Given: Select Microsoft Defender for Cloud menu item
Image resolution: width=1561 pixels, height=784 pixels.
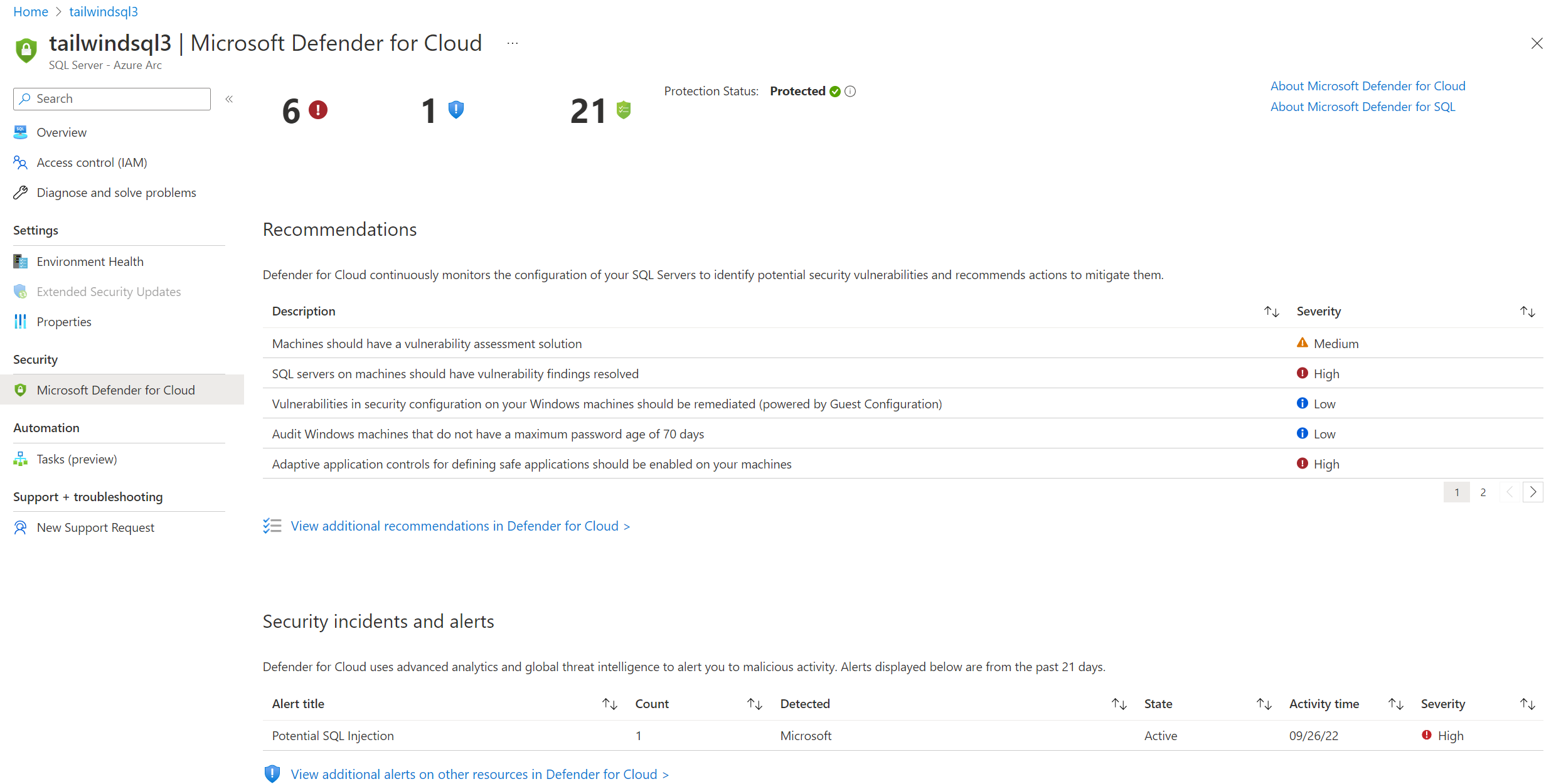Looking at the screenshot, I should click(x=116, y=390).
